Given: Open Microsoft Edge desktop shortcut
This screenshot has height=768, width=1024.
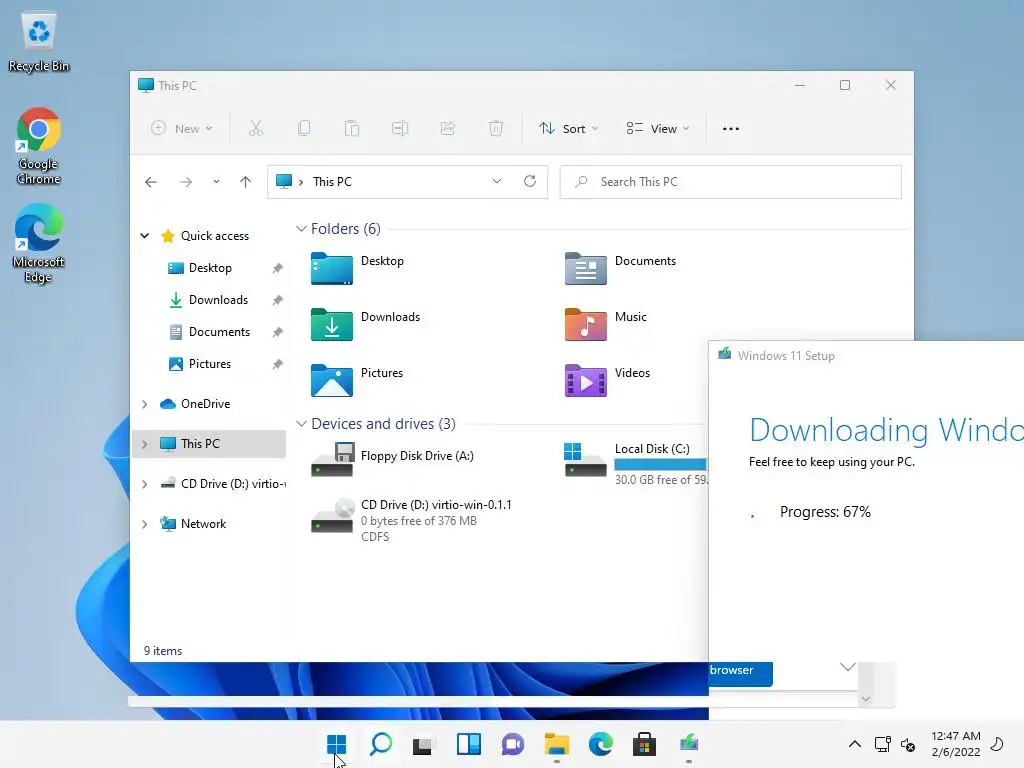Looking at the screenshot, I should pyautogui.click(x=39, y=243).
